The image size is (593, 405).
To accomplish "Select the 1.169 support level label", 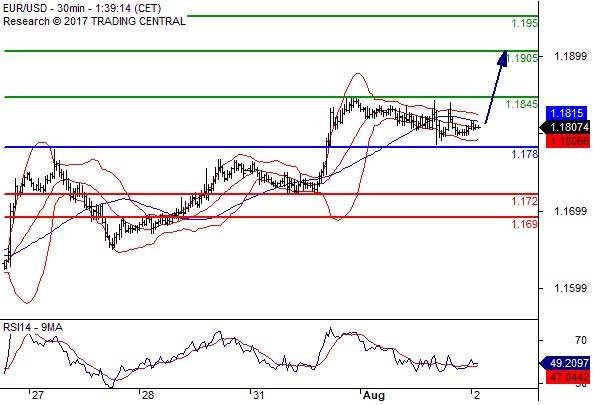I will click(524, 225).
